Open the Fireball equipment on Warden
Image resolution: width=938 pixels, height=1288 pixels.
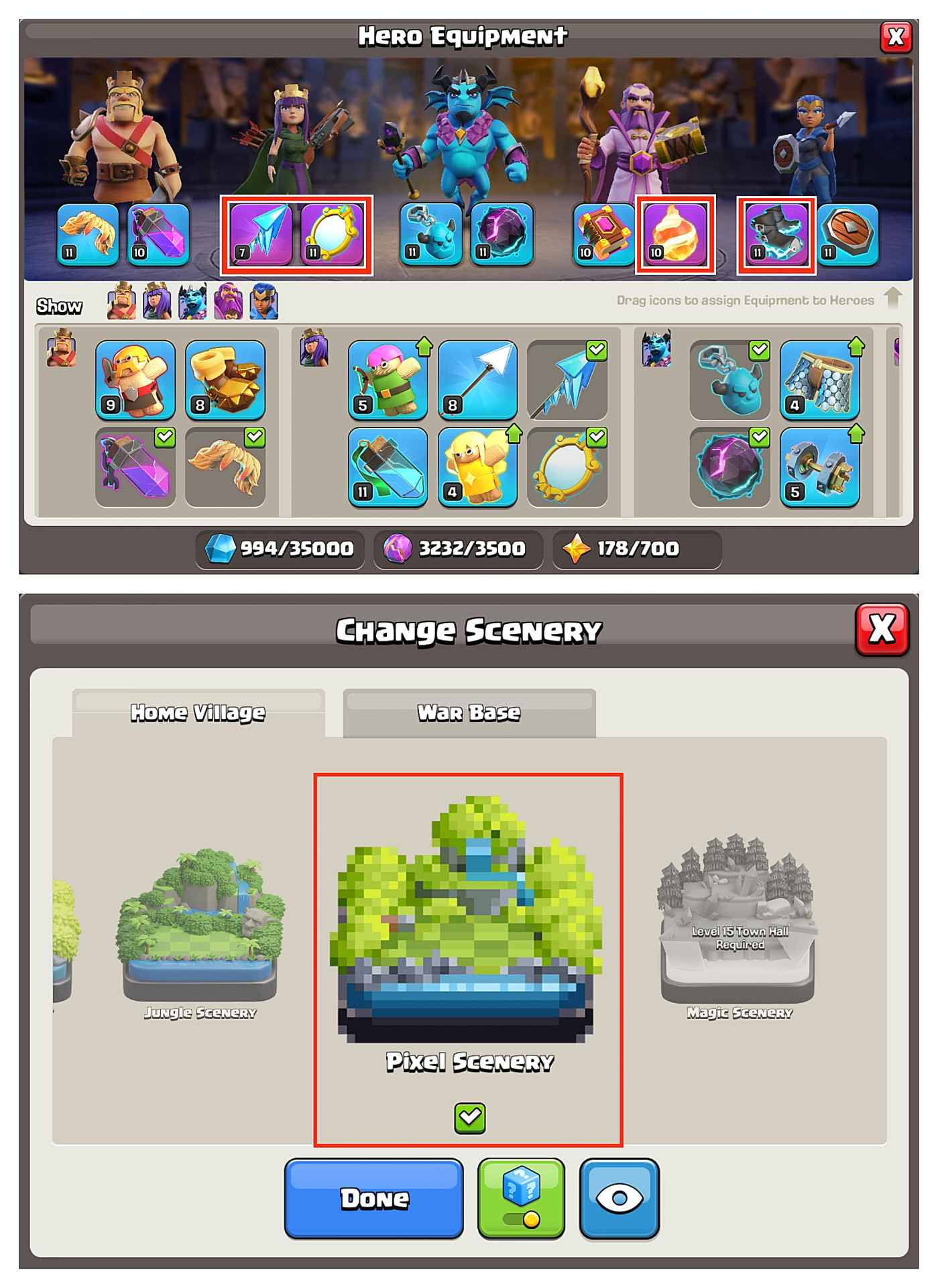(675, 235)
